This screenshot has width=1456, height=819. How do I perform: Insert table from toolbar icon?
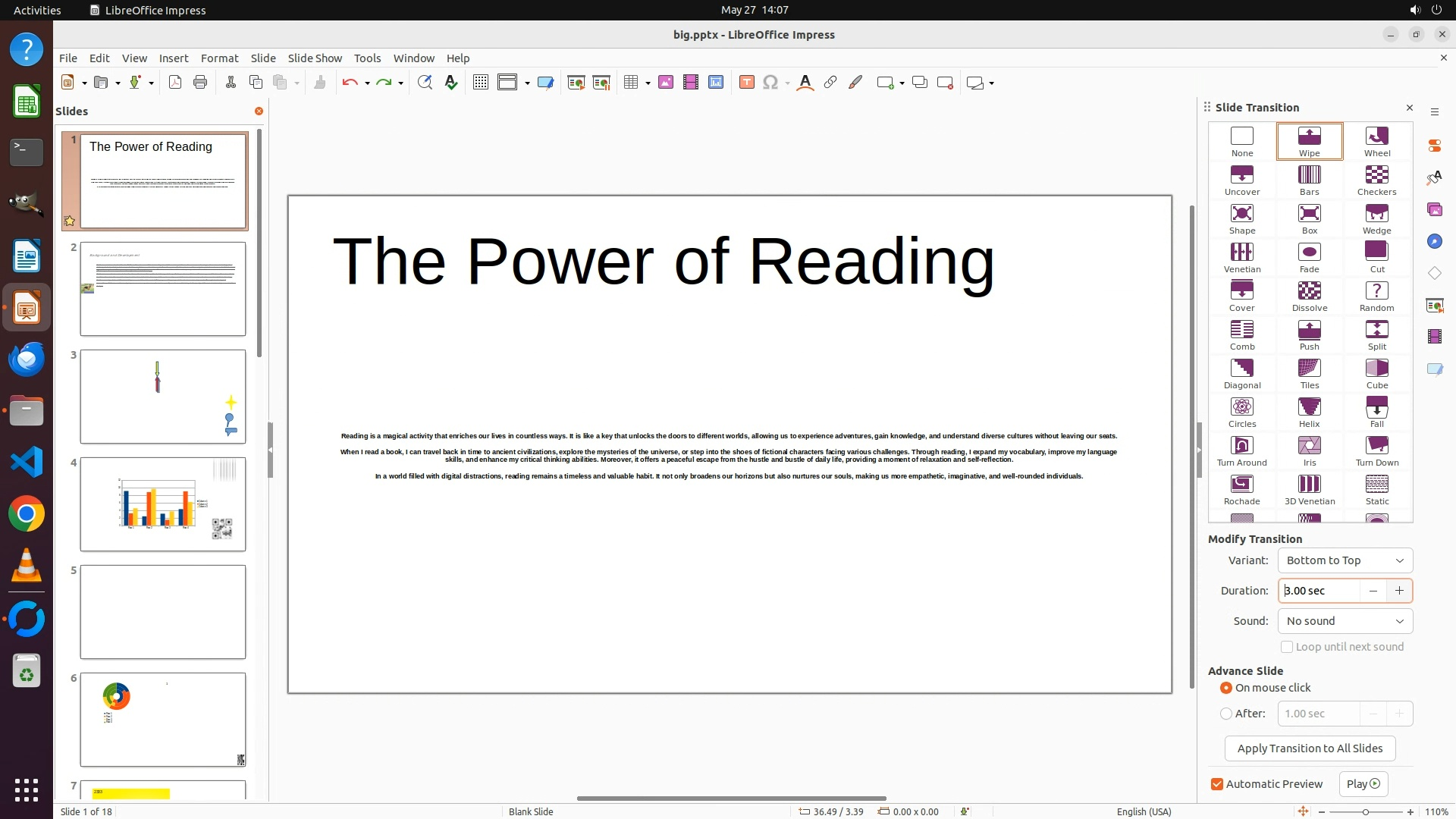click(x=630, y=83)
